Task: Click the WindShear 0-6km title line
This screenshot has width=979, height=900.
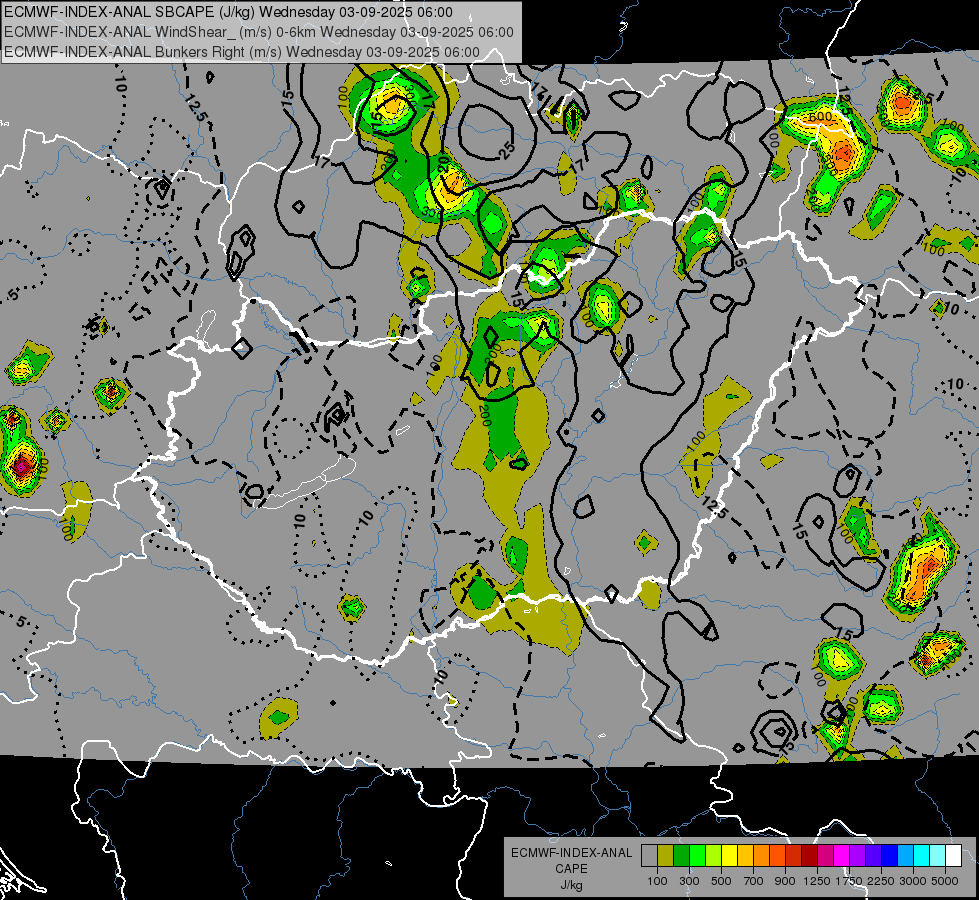Action: [259, 32]
